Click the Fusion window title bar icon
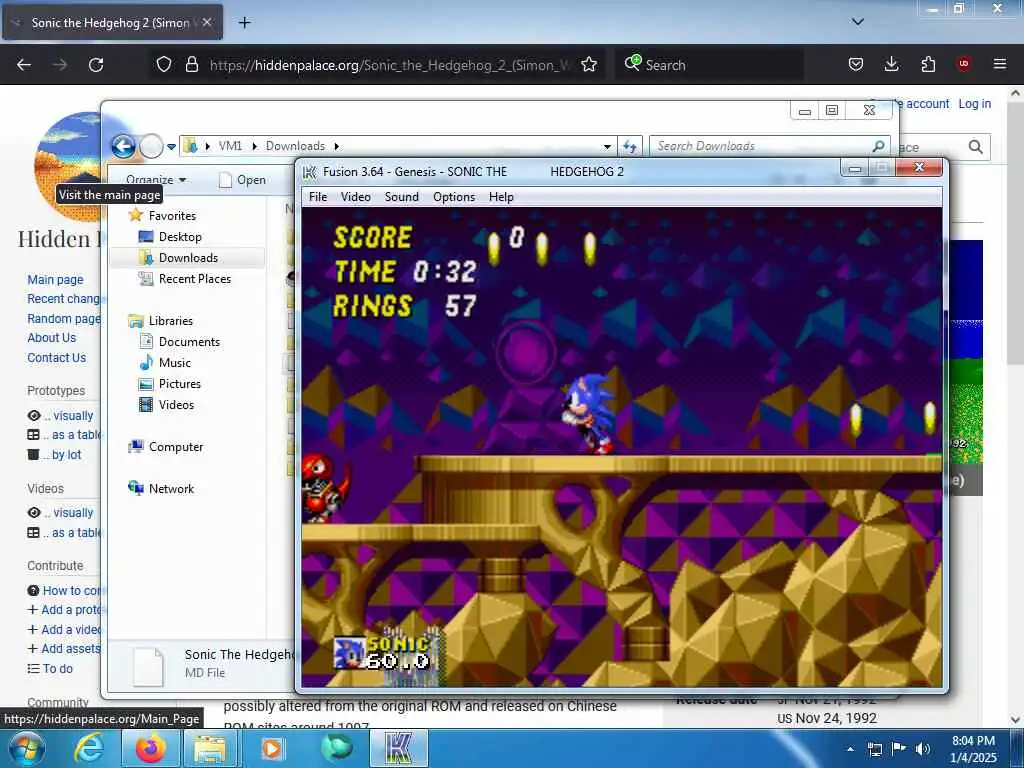This screenshot has width=1024, height=768. pyautogui.click(x=310, y=172)
